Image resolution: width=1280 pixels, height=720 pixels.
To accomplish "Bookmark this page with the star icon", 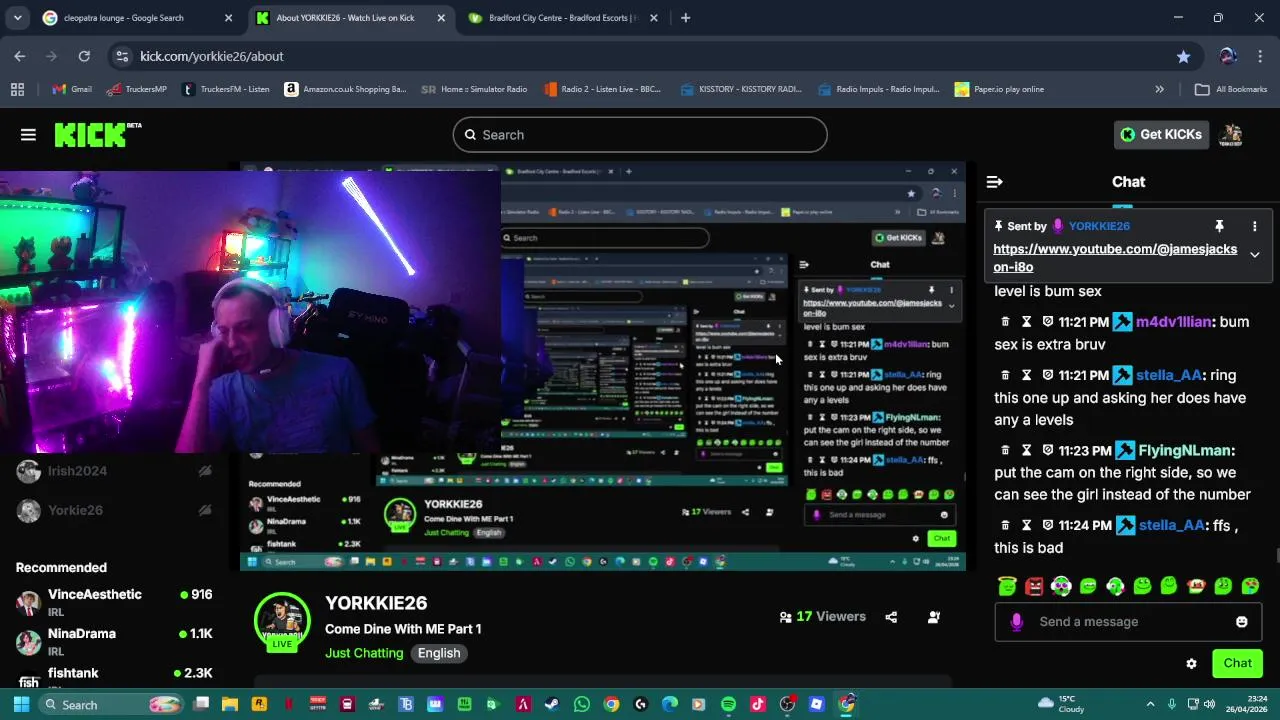I will pyautogui.click(x=1183, y=57).
